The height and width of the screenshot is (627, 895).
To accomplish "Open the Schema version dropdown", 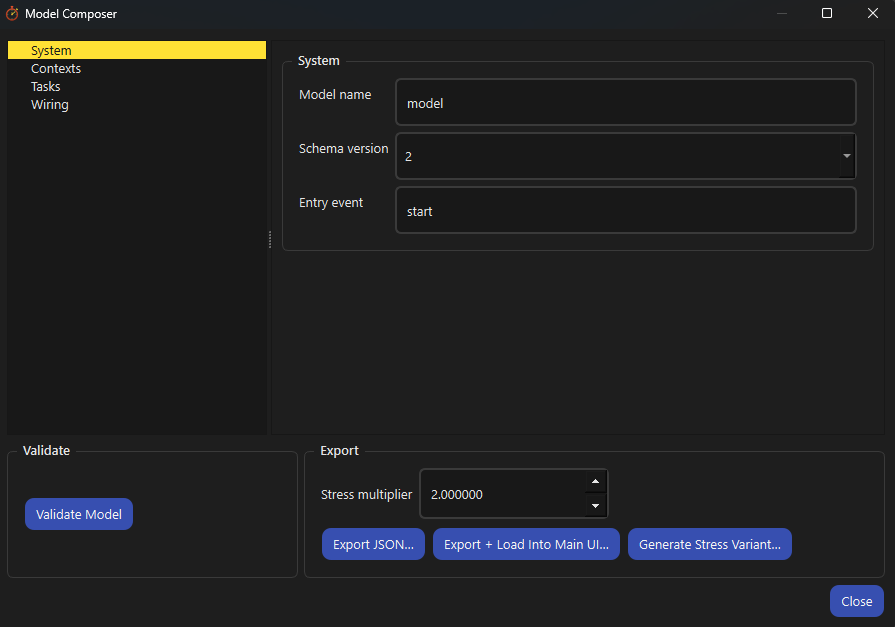I will tap(626, 156).
